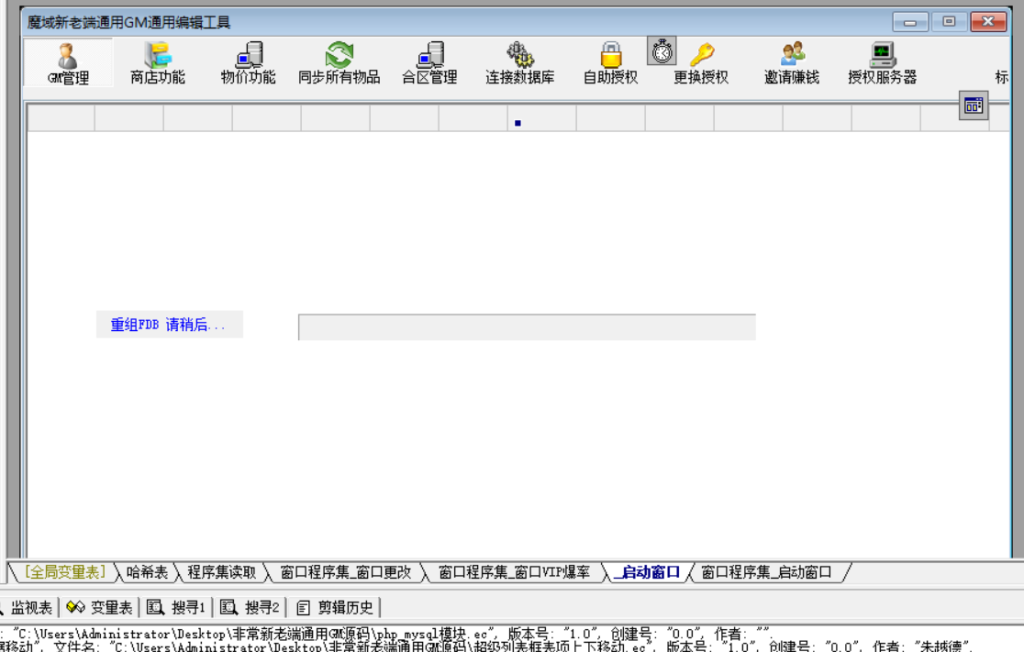Image resolution: width=1024 pixels, height=652 pixels.
Task: Switch to 哈希表 tab
Action: [147, 572]
